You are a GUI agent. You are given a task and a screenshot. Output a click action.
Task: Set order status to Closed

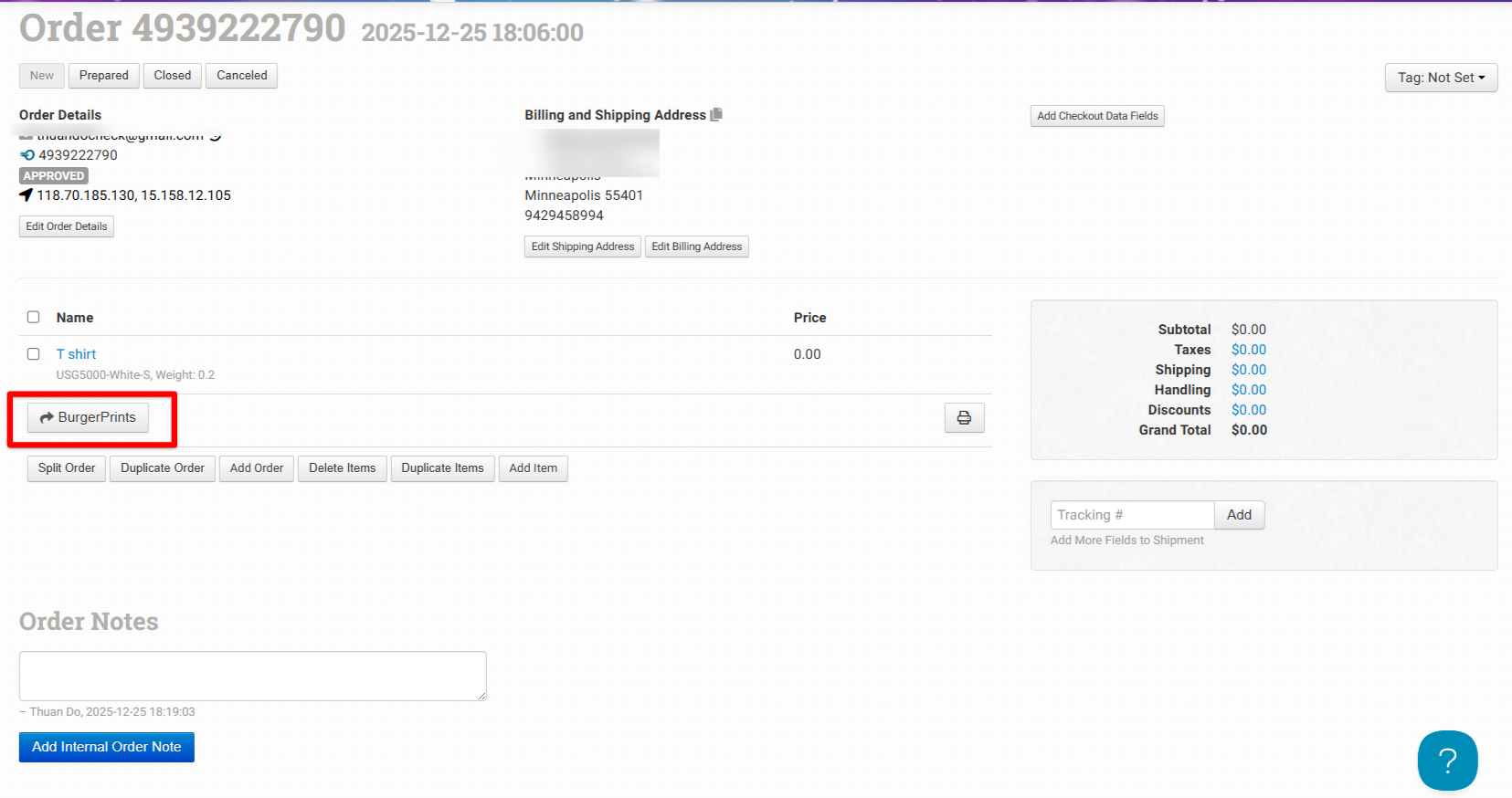(x=172, y=76)
